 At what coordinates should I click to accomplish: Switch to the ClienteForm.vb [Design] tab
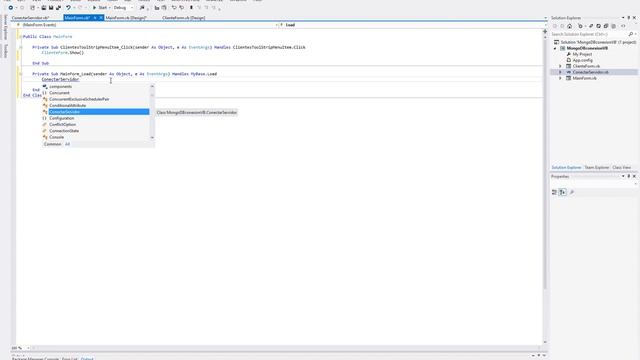coord(183,18)
